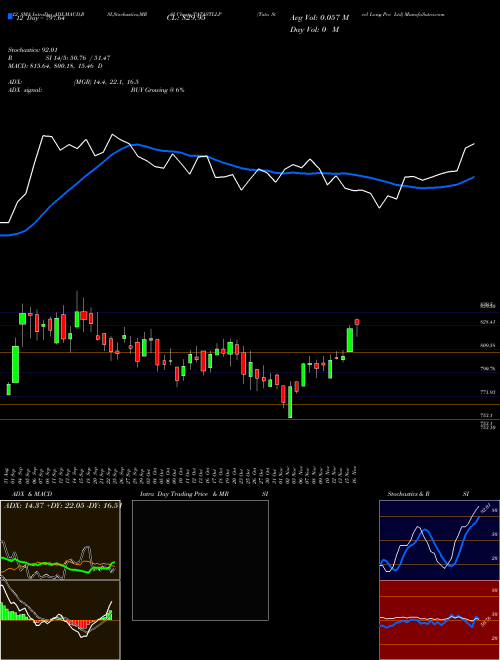Select the CL: 829.95 closing price label
This screenshot has width=500, height=660.
(x=185, y=18)
